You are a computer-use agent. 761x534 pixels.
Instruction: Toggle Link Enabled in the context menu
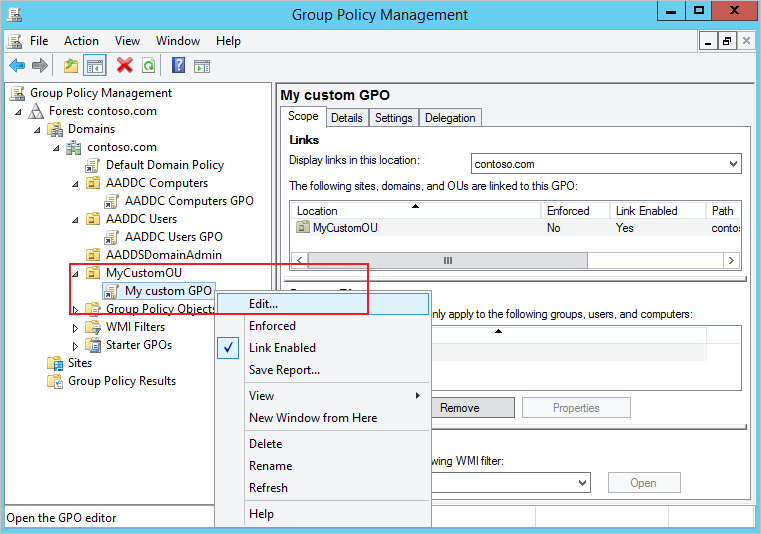tap(324, 348)
